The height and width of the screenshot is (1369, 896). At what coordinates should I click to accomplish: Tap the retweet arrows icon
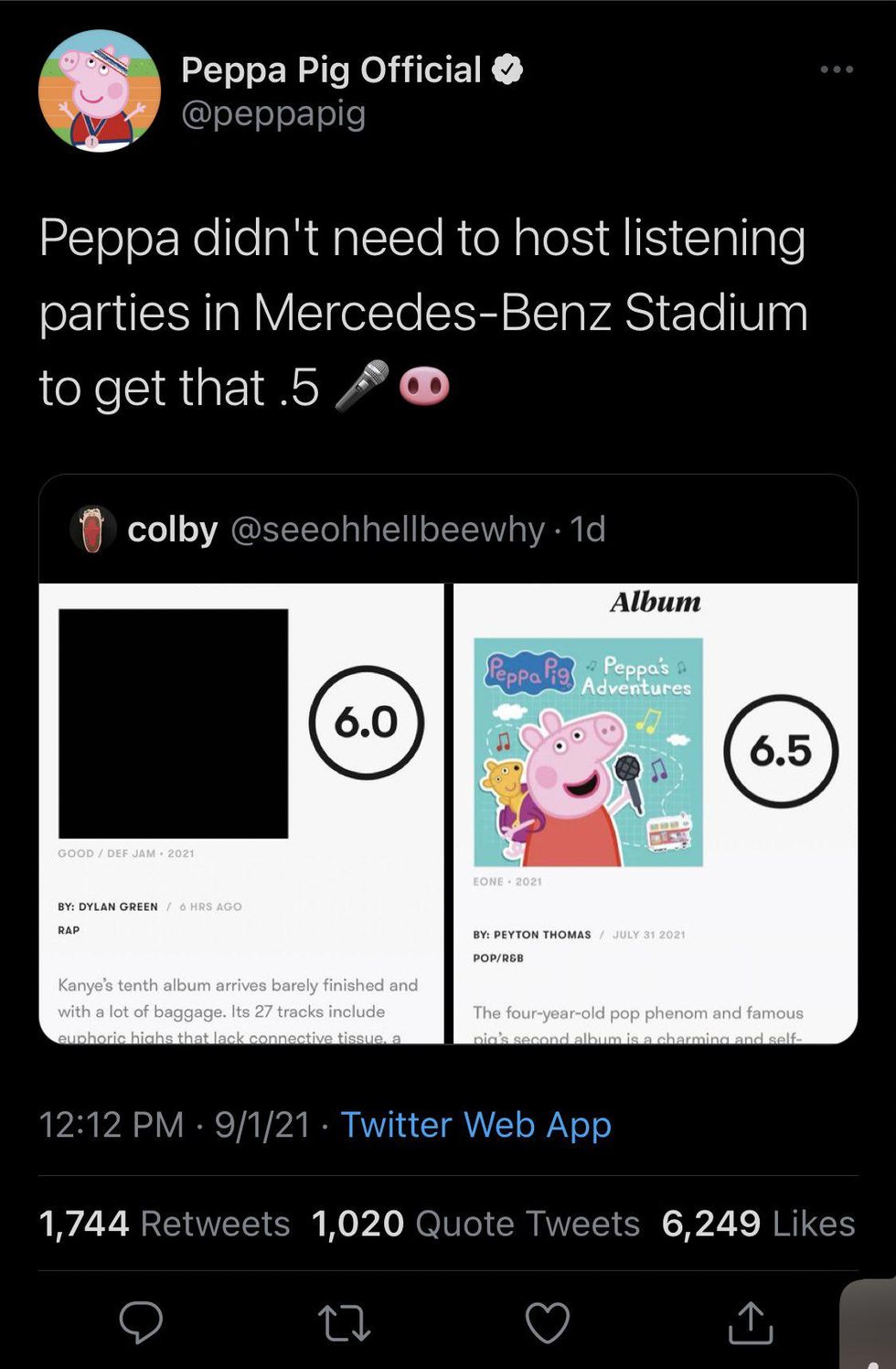pos(344,1322)
